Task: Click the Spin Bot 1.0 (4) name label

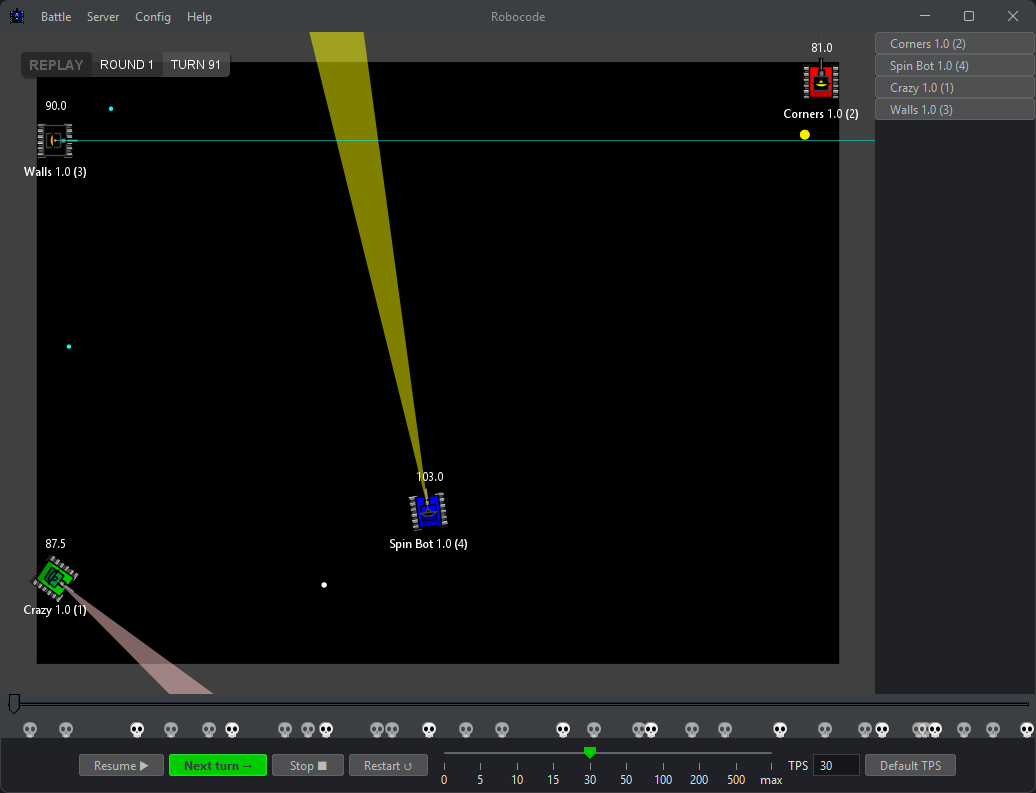Action: click(x=428, y=544)
